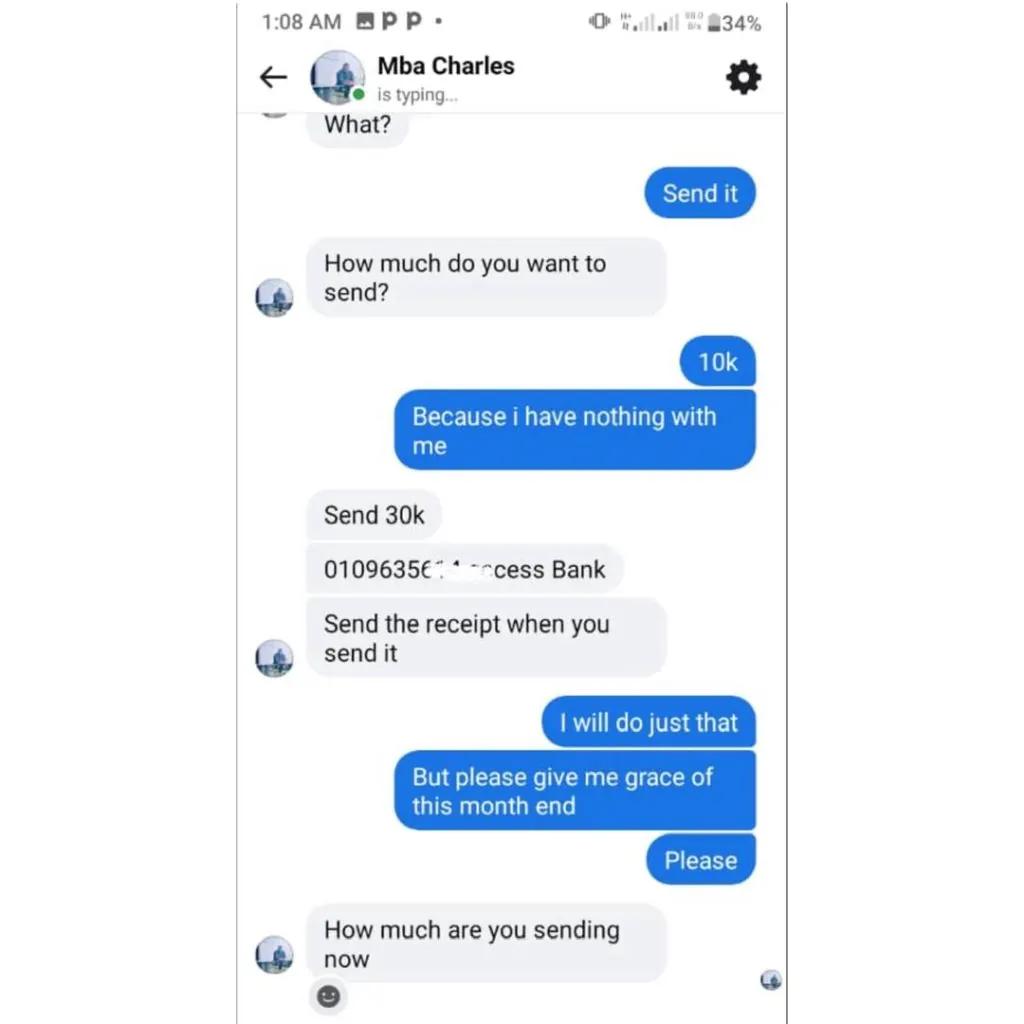Select the 'I will do just that' bubble
Screen dimensions: 1024x1024
[x=648, y=722]
